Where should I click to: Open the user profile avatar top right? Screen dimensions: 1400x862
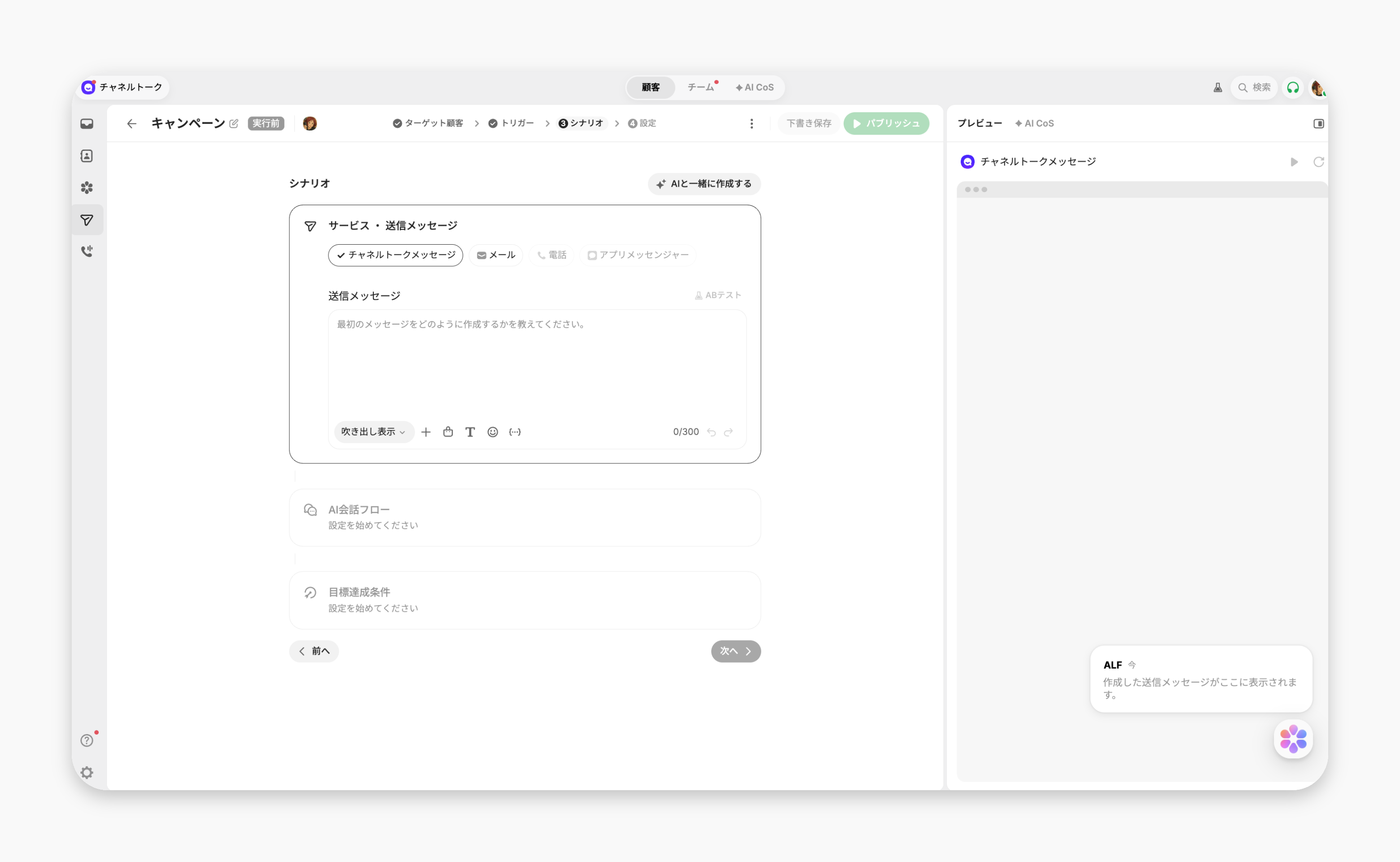coord(1318,88)
